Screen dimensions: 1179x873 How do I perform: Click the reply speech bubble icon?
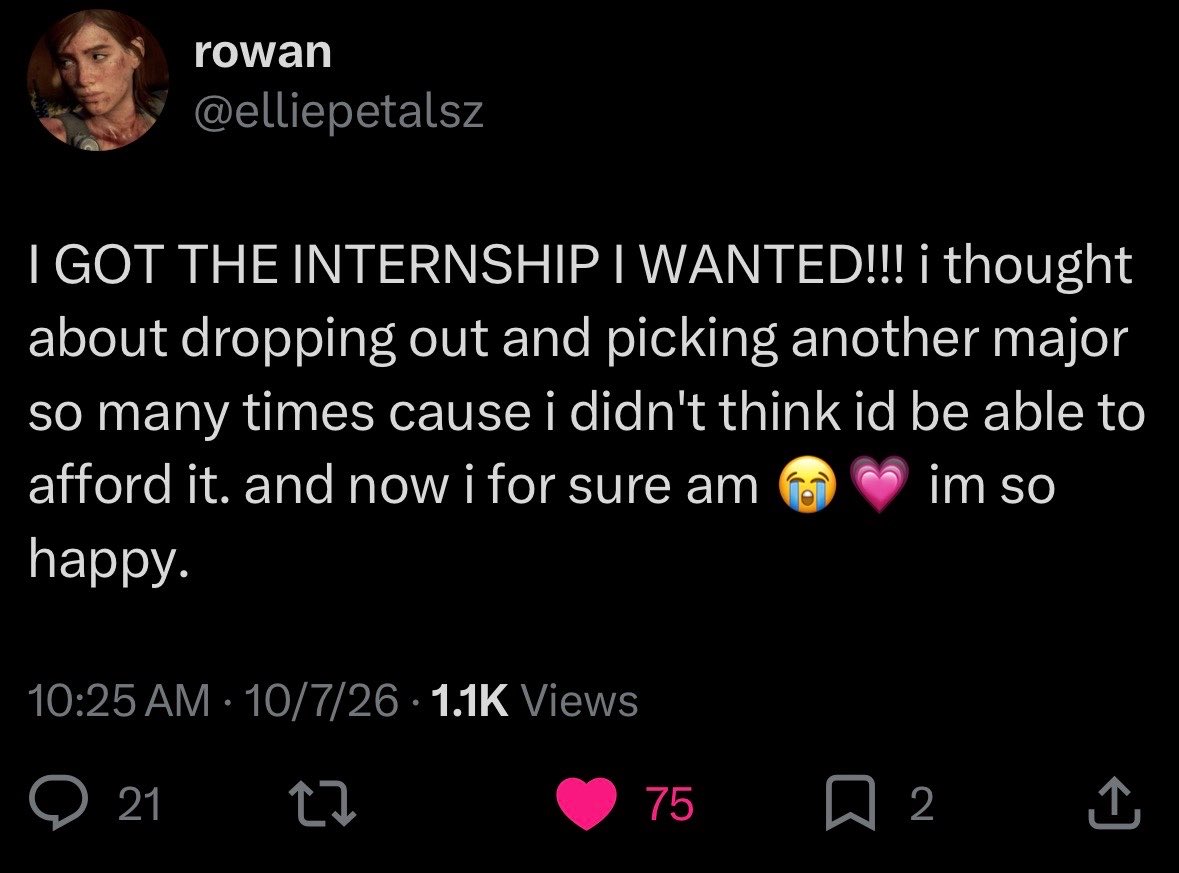pyautogui.click(x=58, y=802)
